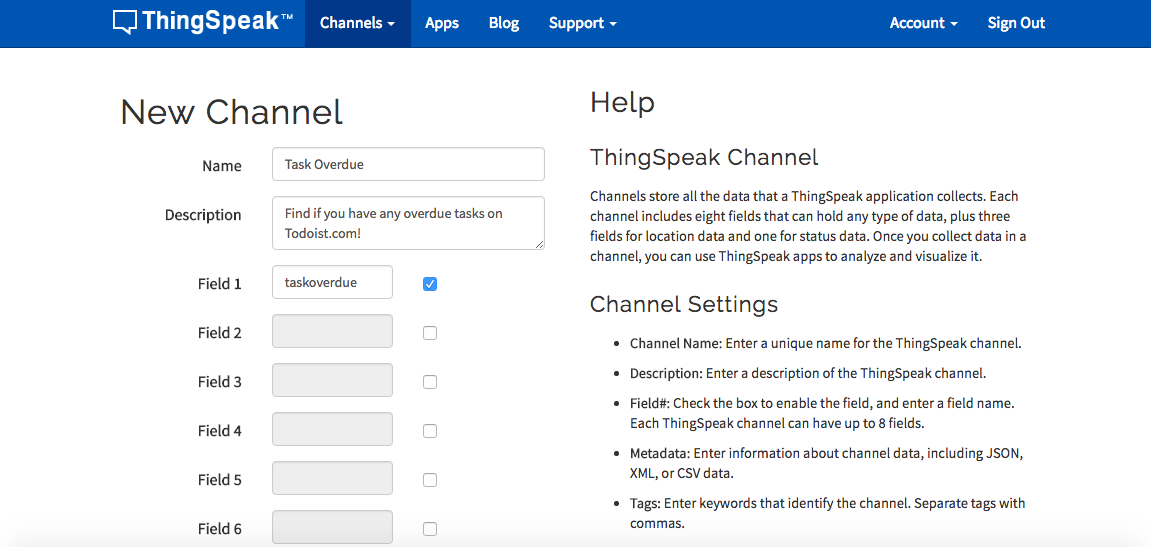Tick the Field 5 checkbox
This screenshot has width=1151, height=547.
430,480
